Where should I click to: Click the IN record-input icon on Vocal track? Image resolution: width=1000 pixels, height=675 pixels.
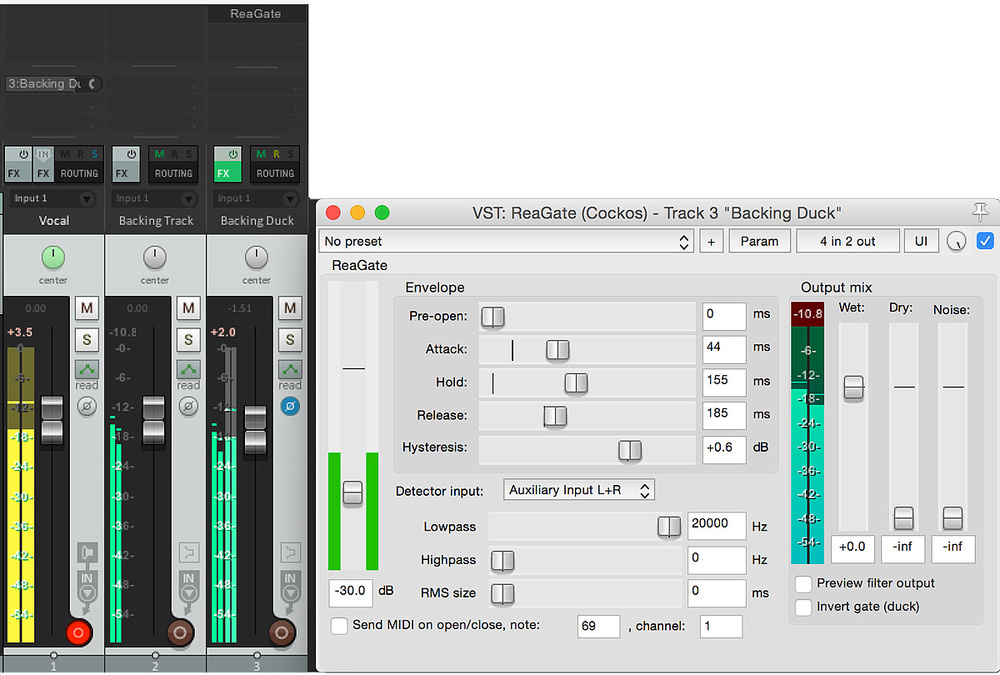click(87, 587)
